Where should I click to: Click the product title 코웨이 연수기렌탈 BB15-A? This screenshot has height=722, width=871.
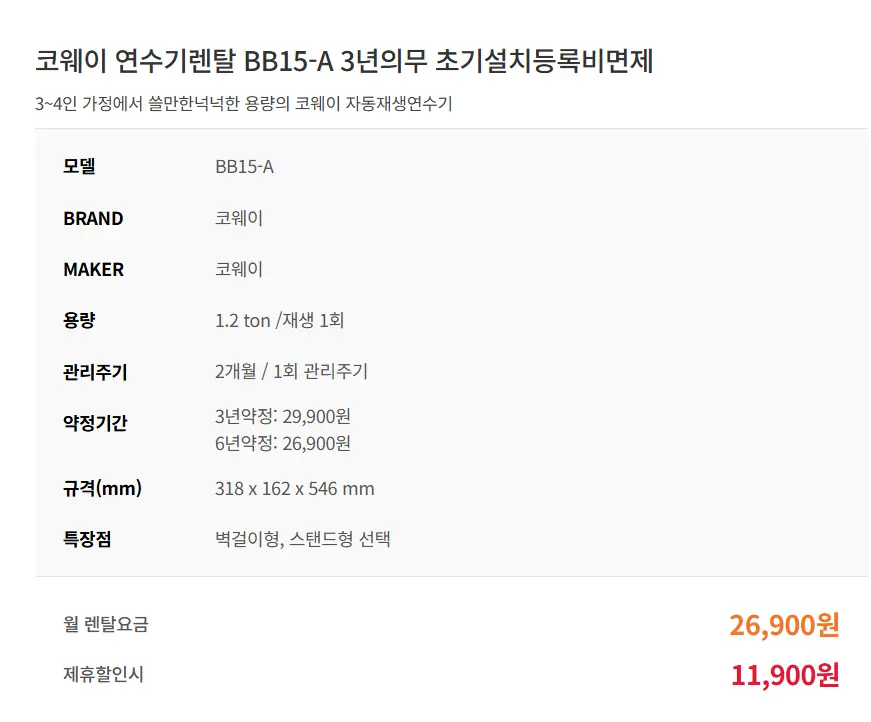(x=344, y=62)
